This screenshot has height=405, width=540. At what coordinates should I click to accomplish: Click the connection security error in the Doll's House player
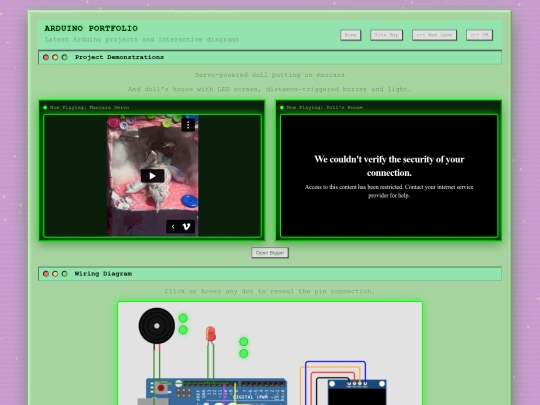pos(389,176)
